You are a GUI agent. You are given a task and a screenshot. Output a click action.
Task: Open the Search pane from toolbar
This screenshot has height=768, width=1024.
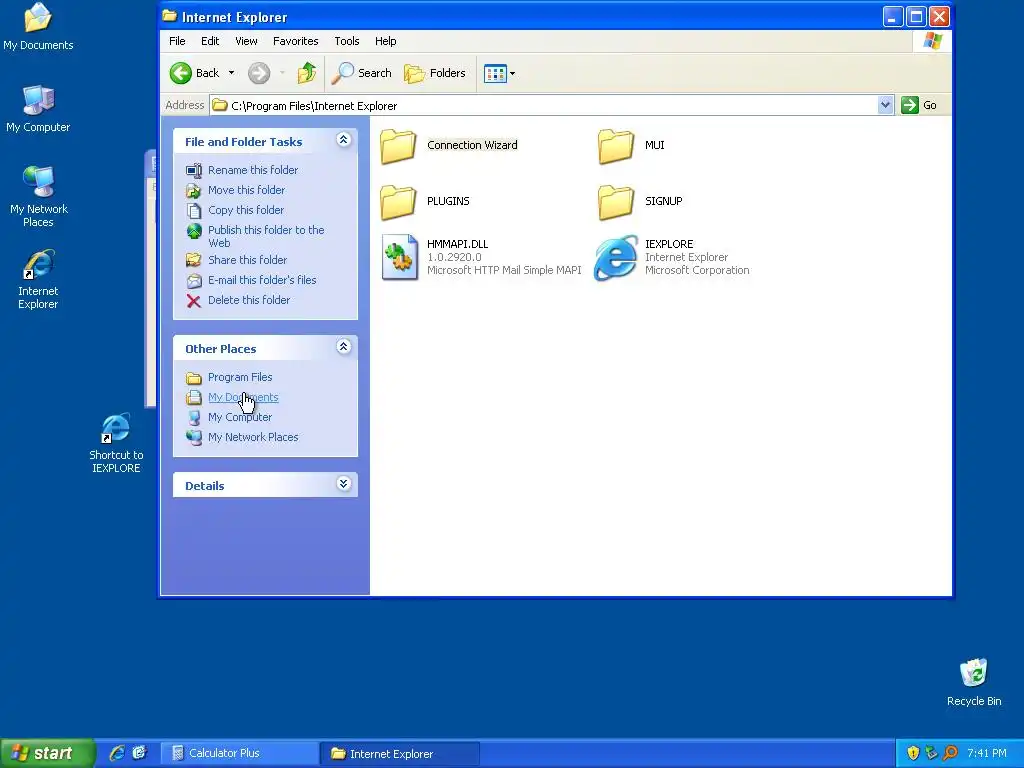point(361,73)
